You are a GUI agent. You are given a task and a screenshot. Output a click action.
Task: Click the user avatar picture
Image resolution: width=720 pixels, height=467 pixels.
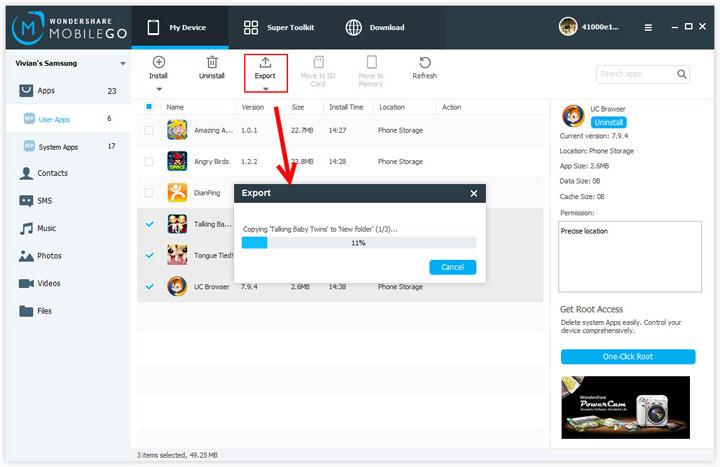click(x=568, y=27)
